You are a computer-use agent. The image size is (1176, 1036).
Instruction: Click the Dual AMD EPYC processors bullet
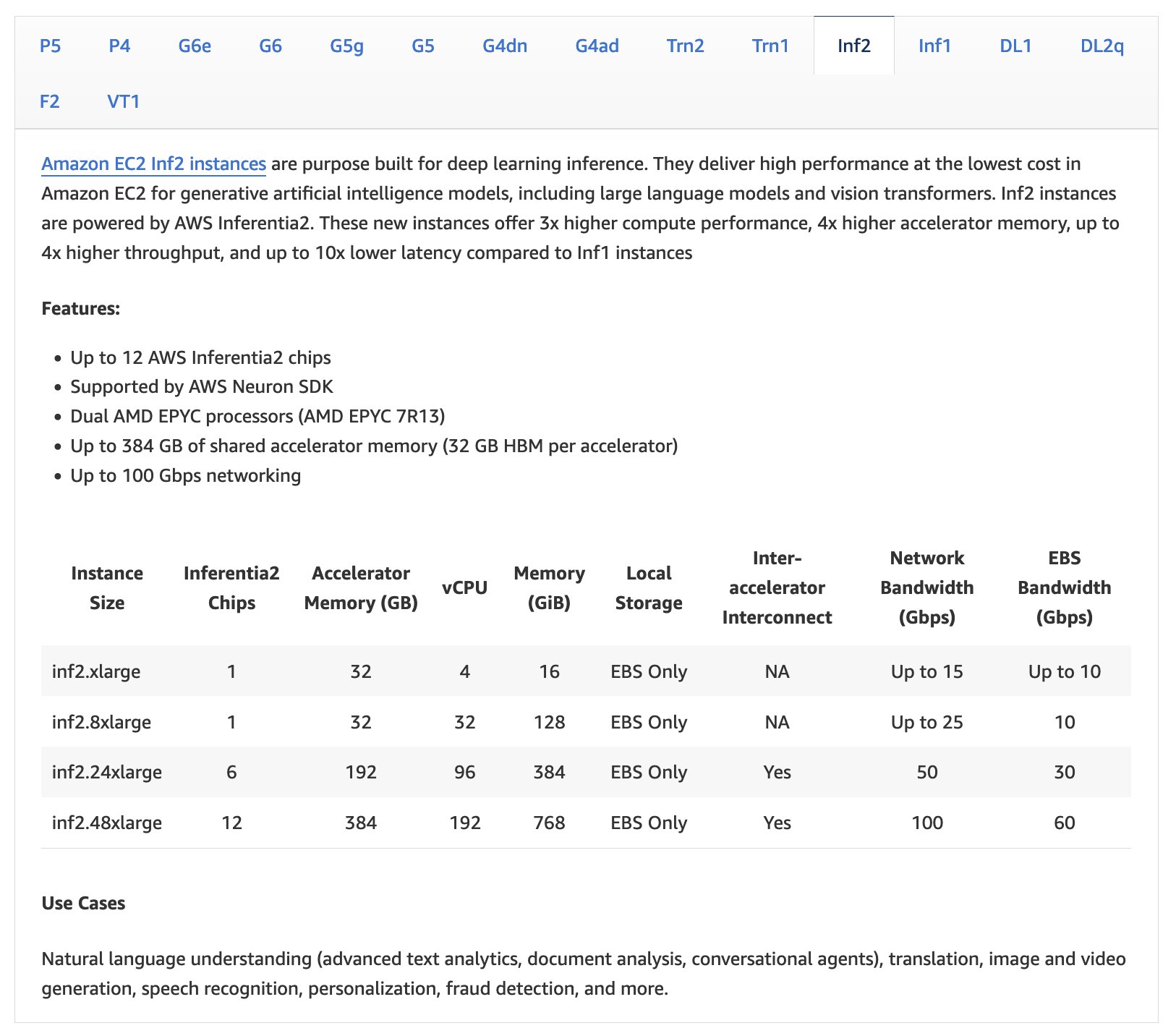(x=257, y=417)
